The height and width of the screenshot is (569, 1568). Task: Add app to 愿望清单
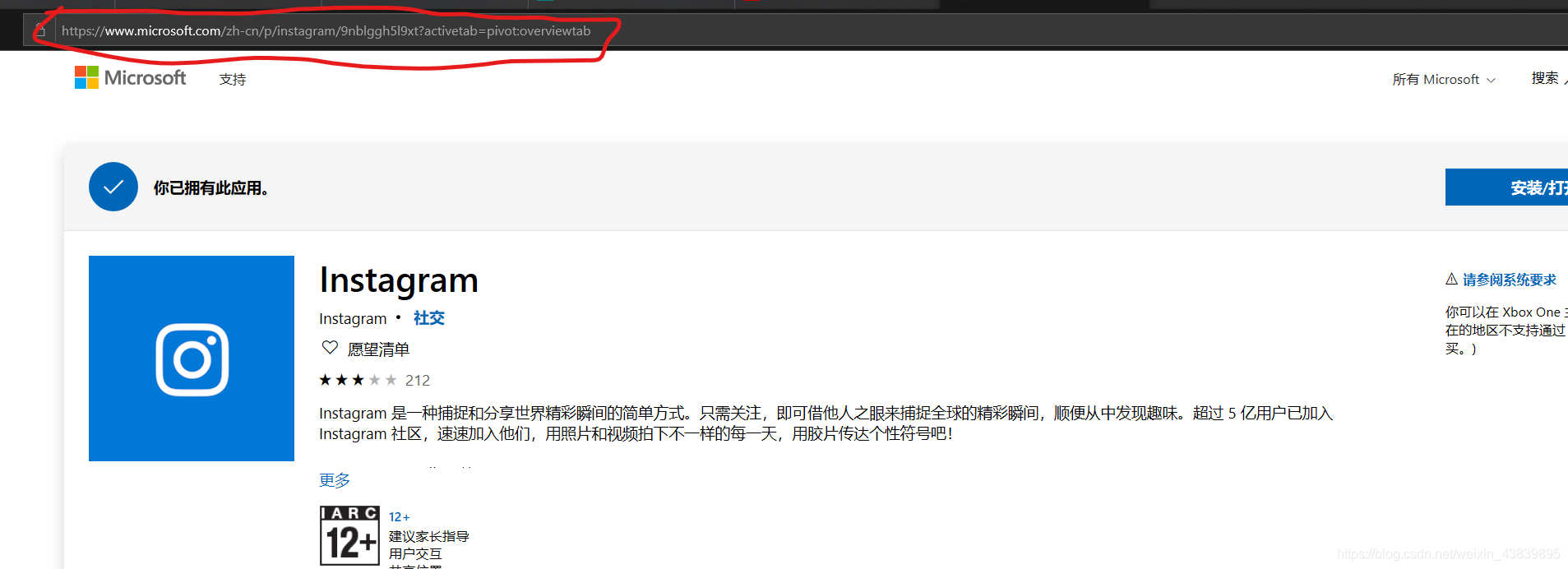[378, 349]
